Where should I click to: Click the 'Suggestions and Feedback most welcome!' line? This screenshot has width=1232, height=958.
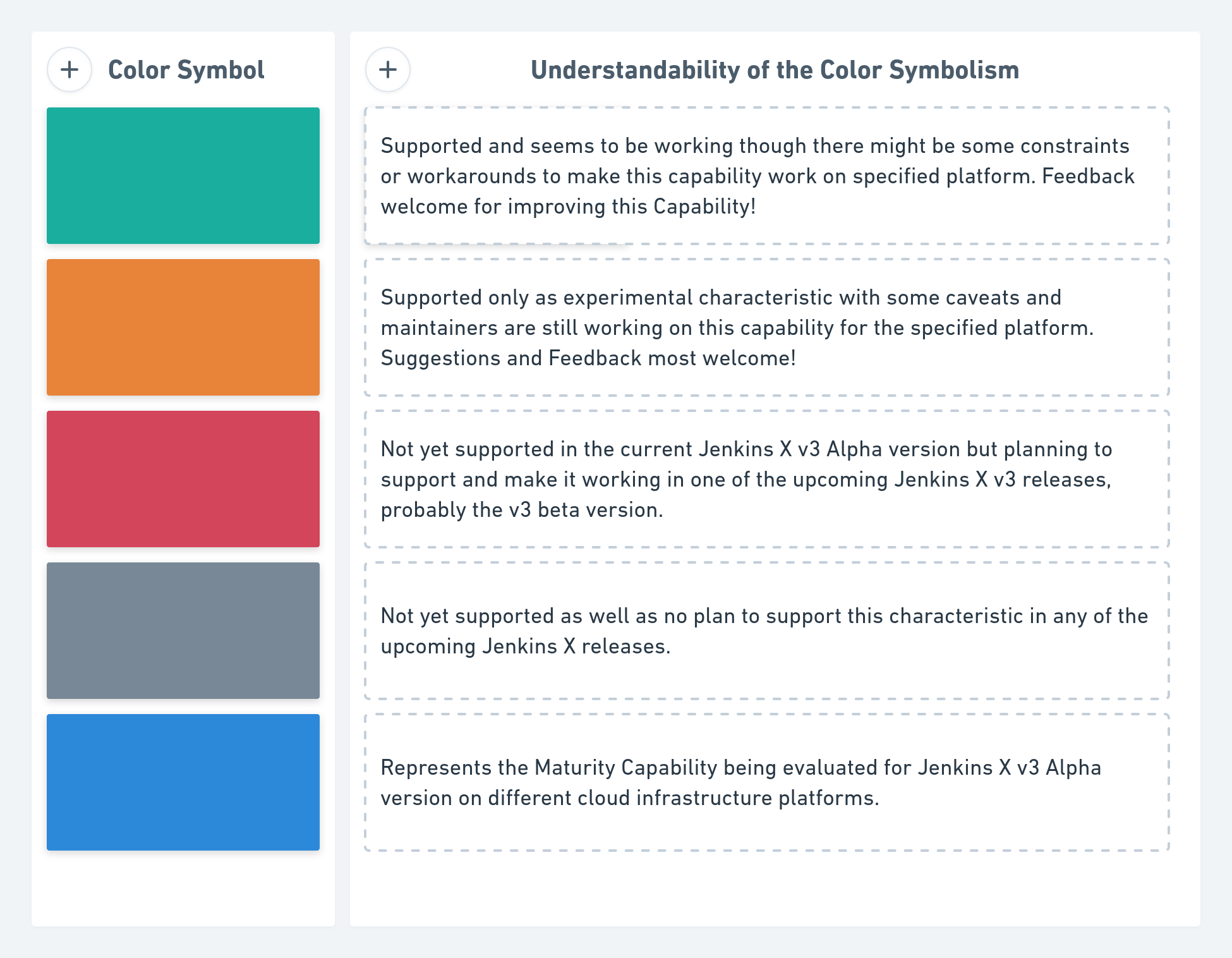point(588,358)
